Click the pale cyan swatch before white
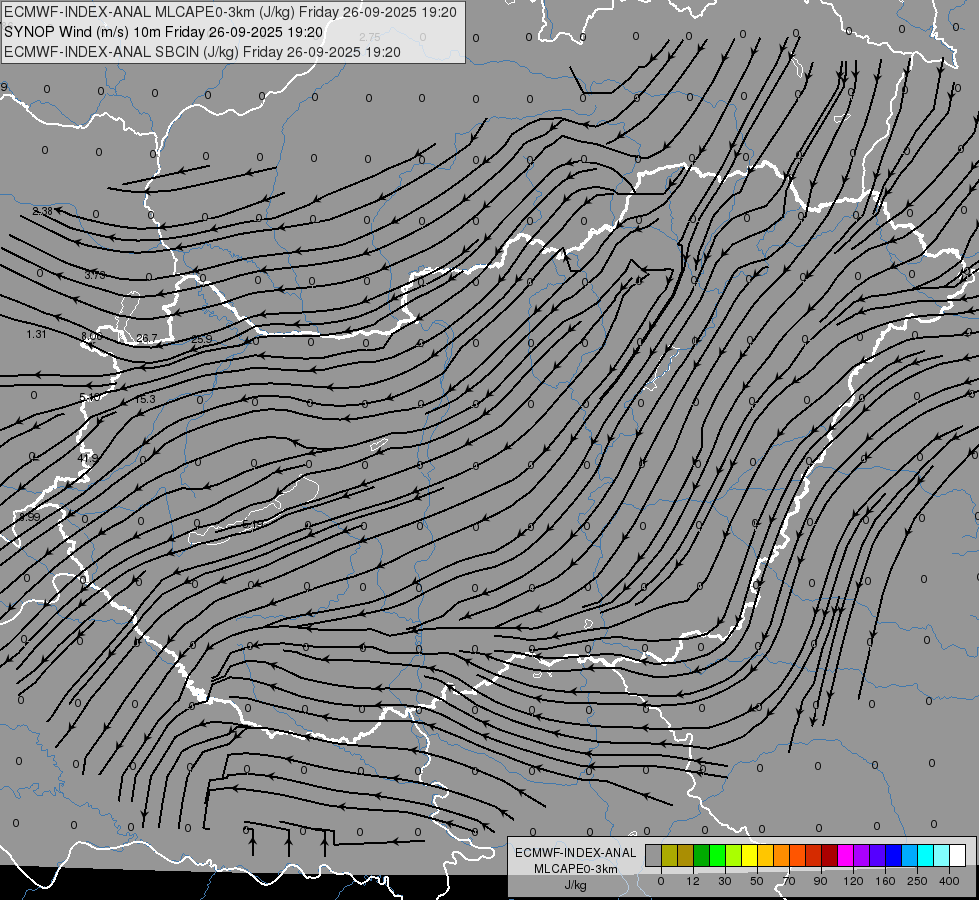The image size is (979, 900). pos(941,855)
